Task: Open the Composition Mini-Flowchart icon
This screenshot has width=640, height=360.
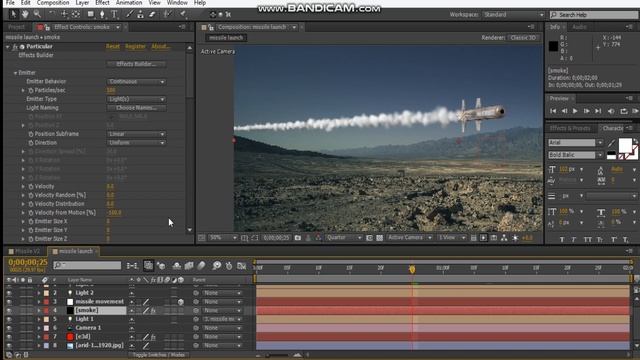Action: (132, 266)
